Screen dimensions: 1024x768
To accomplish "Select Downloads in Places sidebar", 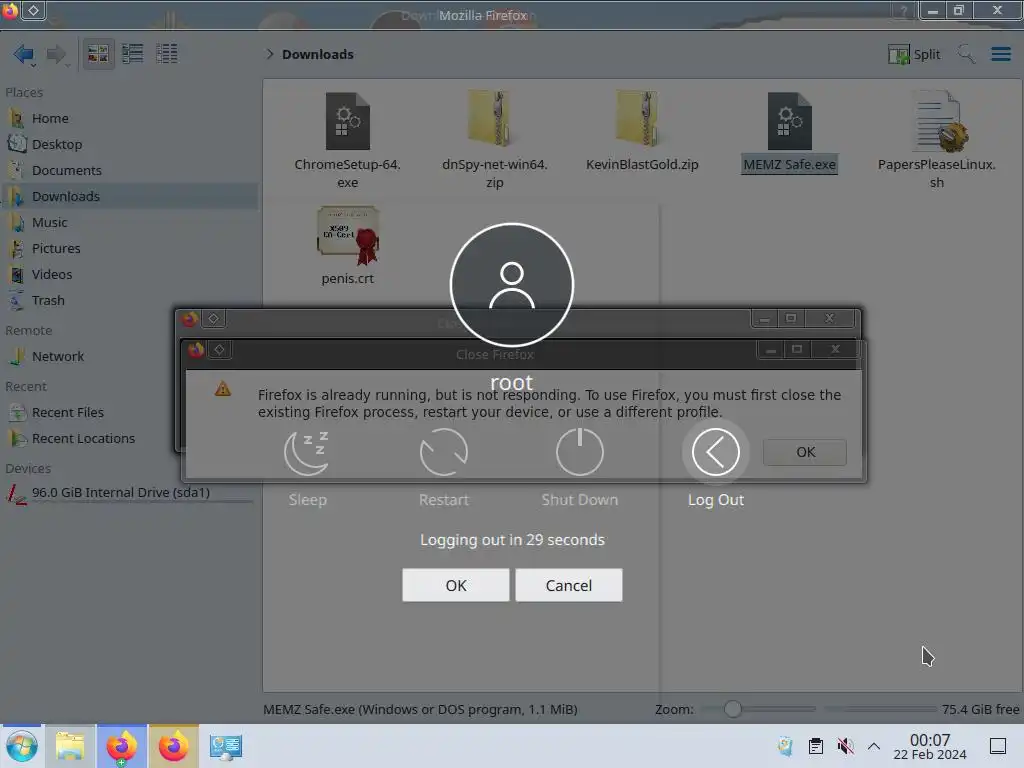I will [129, 197].
